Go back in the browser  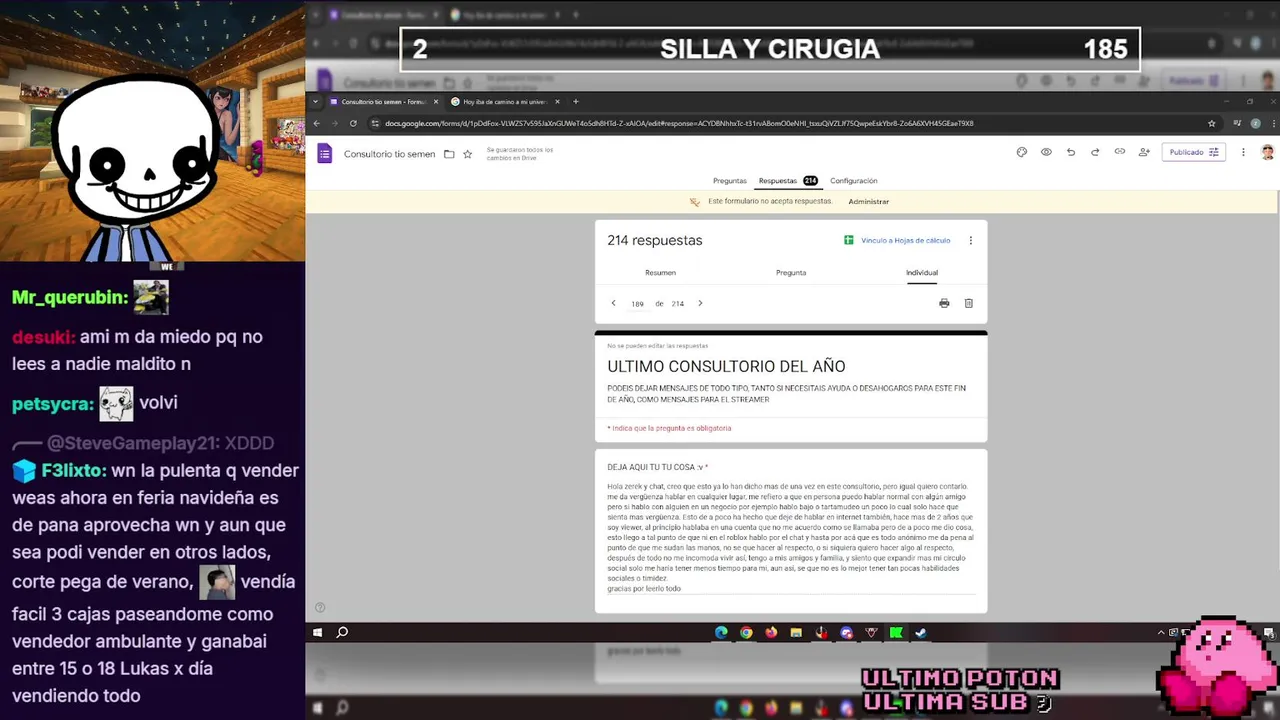tap(317, 123)
